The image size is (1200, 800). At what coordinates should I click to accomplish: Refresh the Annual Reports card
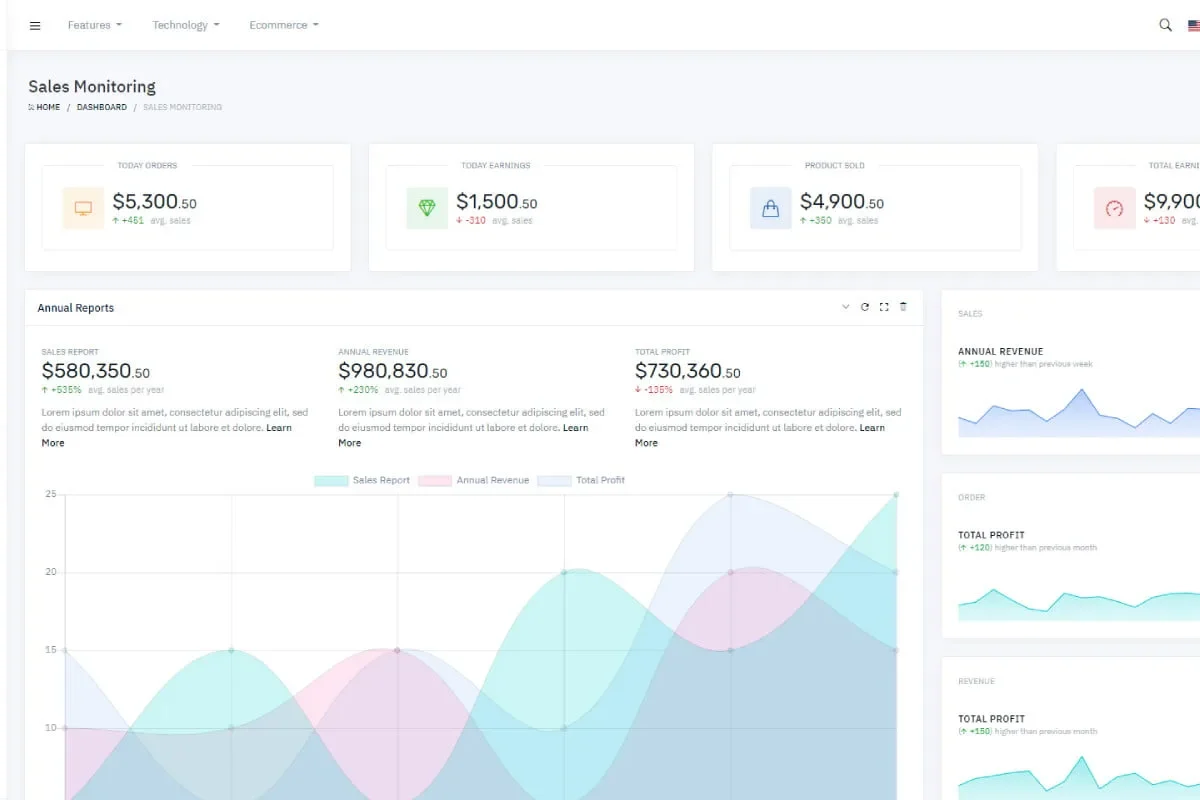pos(865,307)
